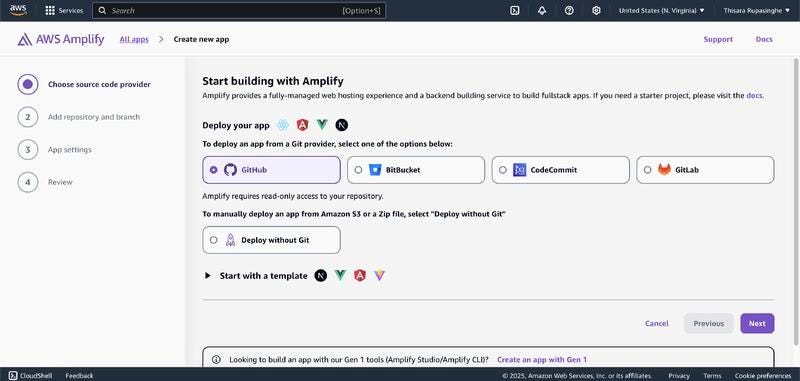Image resolution: width=800 pixels, height=381 pixels.
Task: Go to step 4 Review
Action: click(x=45, y=182)
